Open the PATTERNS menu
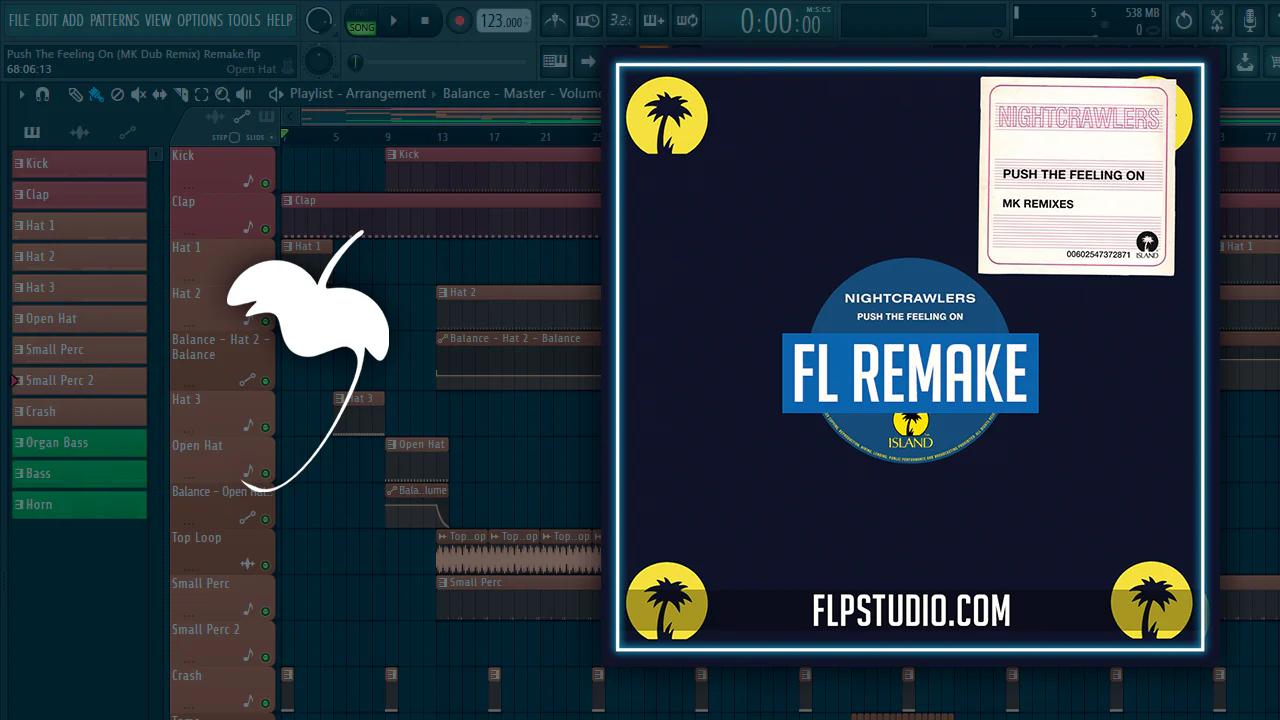This screenshot has height=720, width=1280. click(114, 20)
